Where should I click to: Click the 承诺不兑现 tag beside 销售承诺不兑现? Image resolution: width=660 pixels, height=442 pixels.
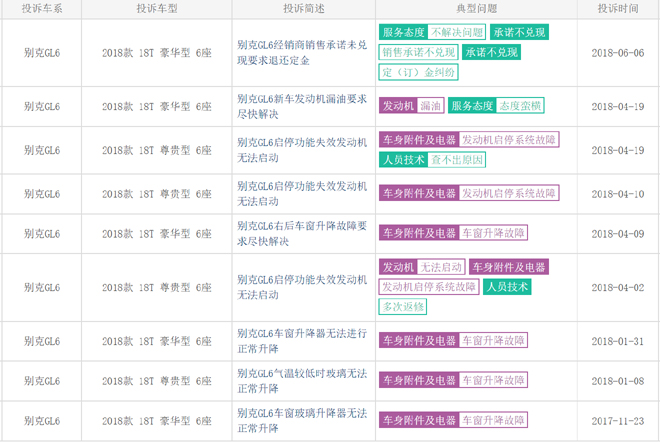pyautogui.click(x=491, y=52)
